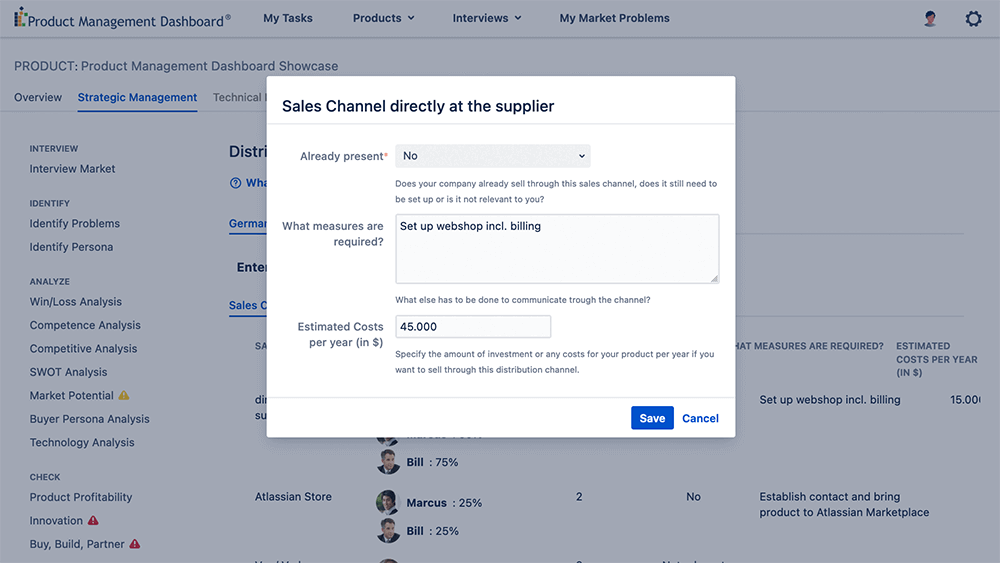Expand the Products menu
1000x563 pixels.
click(x=383, y=18)
